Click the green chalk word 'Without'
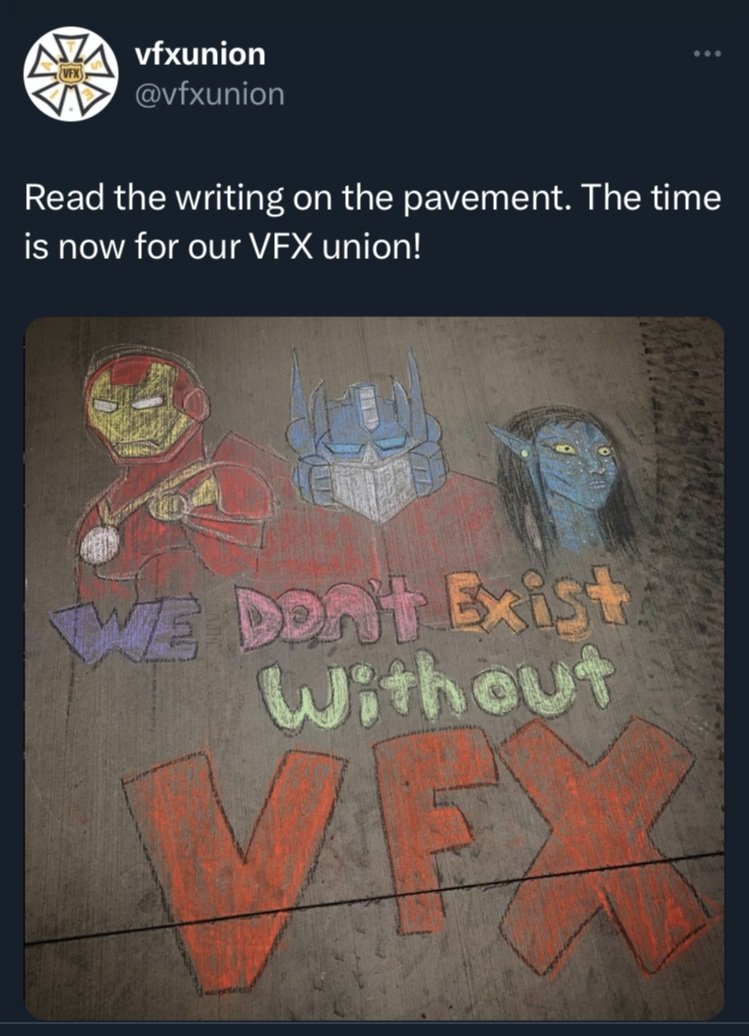Viewport: 749px width, 1036px height. pos(436,687)
